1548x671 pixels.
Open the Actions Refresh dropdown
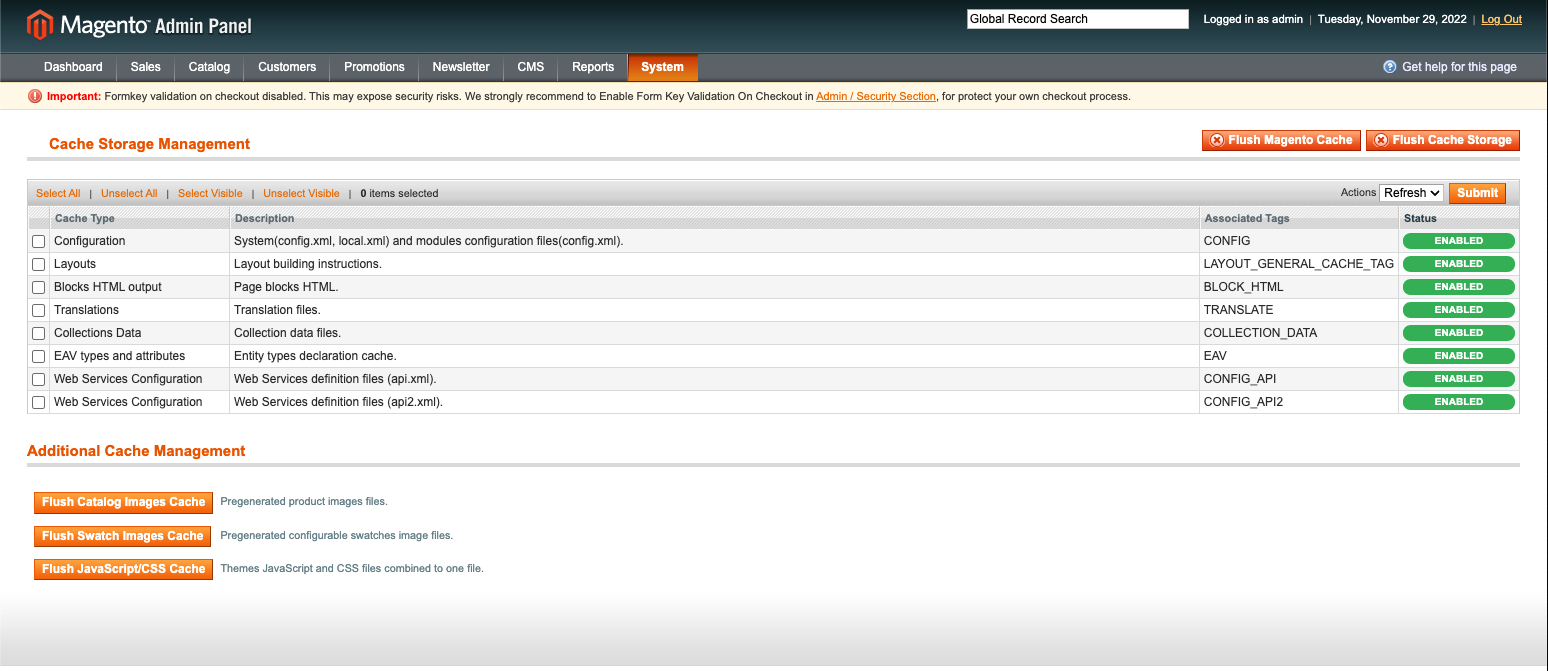[x=1411, y=192]
